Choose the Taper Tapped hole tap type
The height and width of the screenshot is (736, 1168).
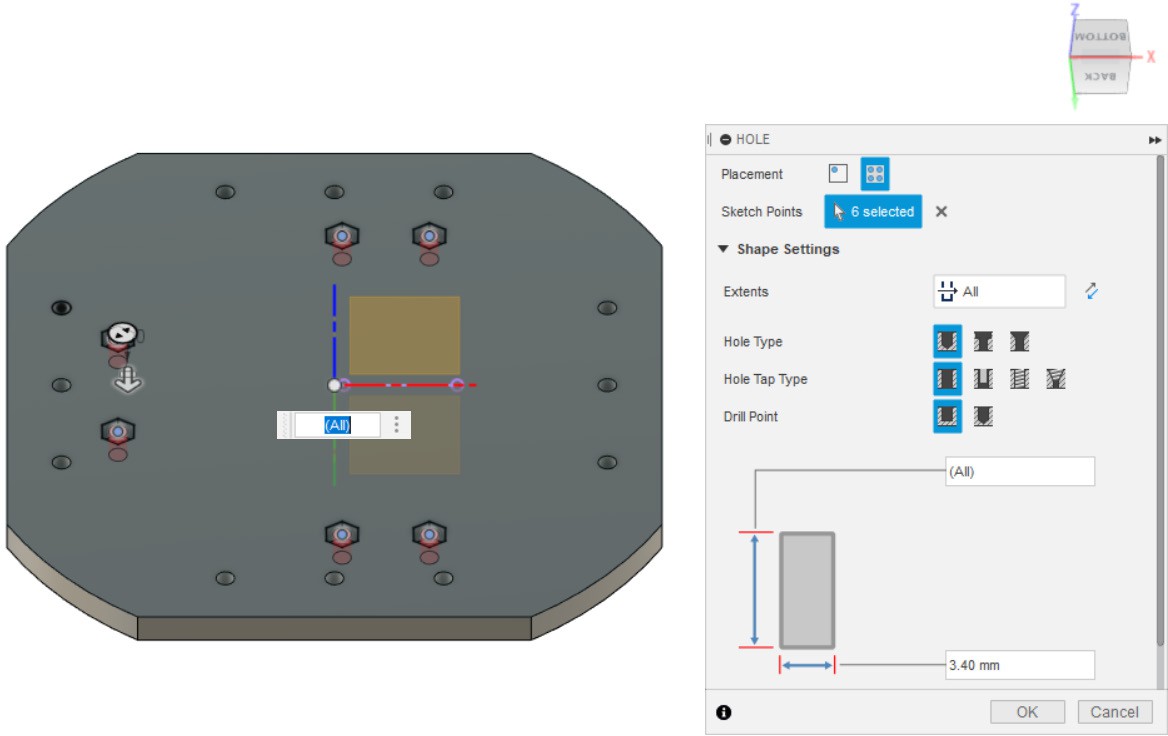[x=1056, y=379]
